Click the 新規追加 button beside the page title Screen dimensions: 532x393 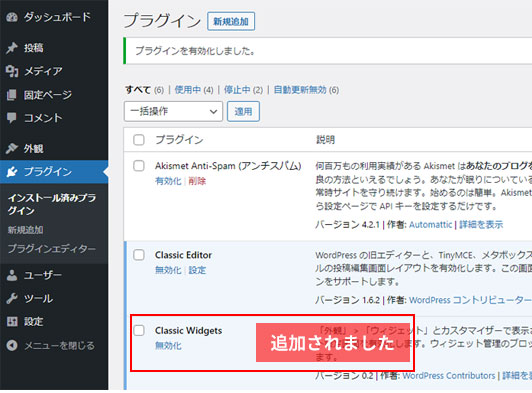(x=231, y=21)
